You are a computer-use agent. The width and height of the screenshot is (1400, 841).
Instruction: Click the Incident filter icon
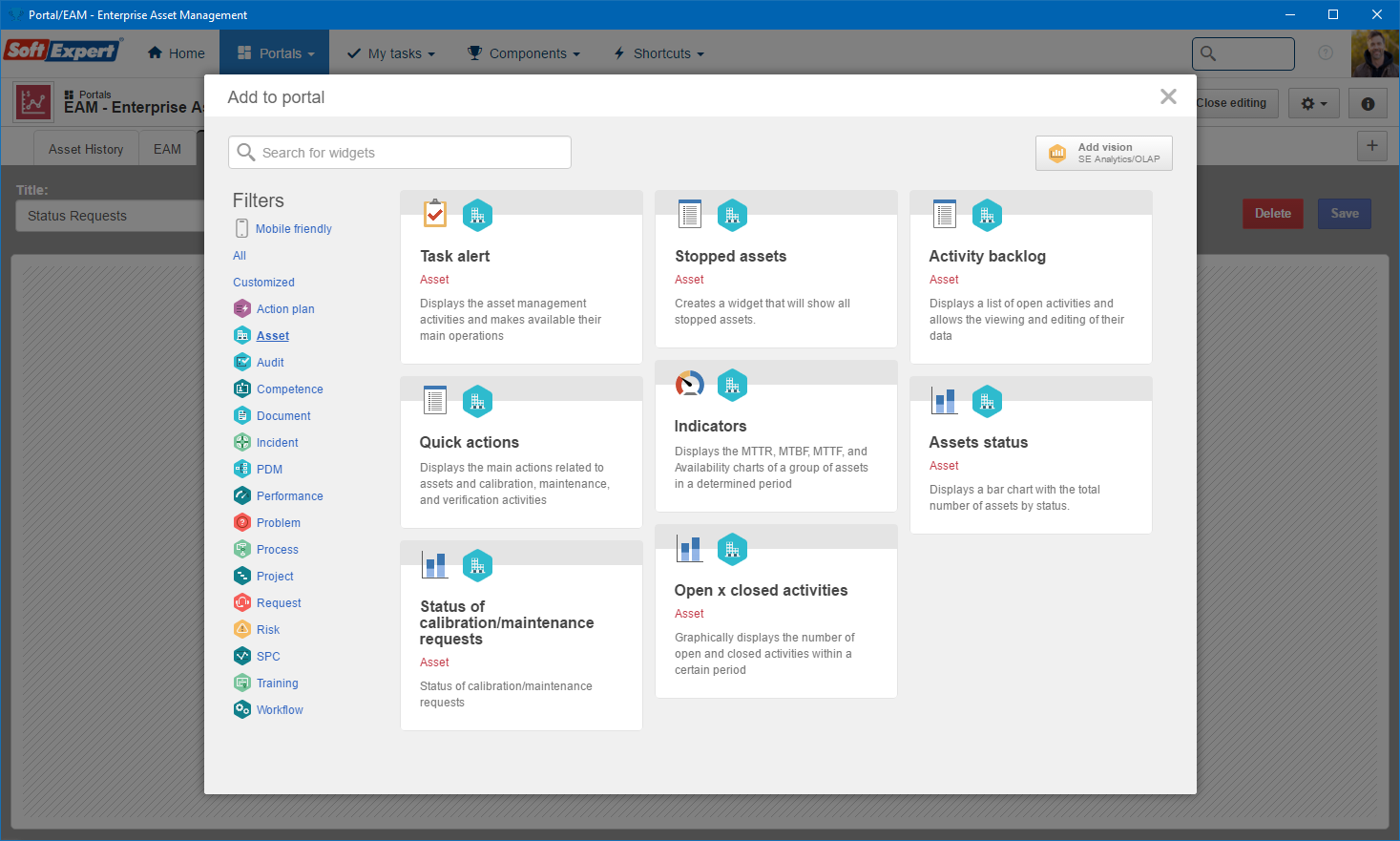[x=242, y=442]
